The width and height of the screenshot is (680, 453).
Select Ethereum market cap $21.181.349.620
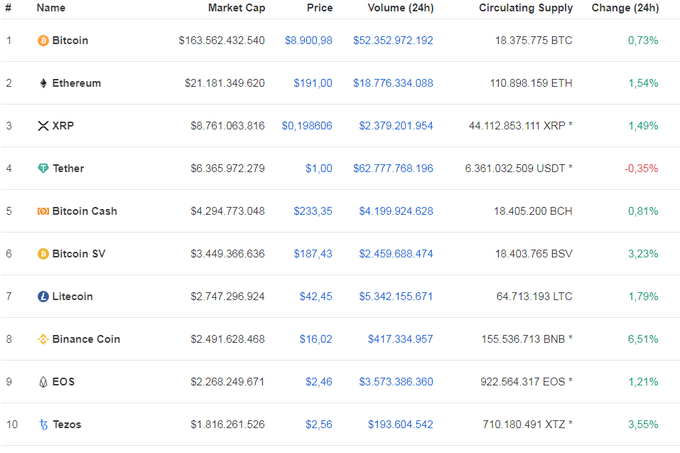click(225, 83)
